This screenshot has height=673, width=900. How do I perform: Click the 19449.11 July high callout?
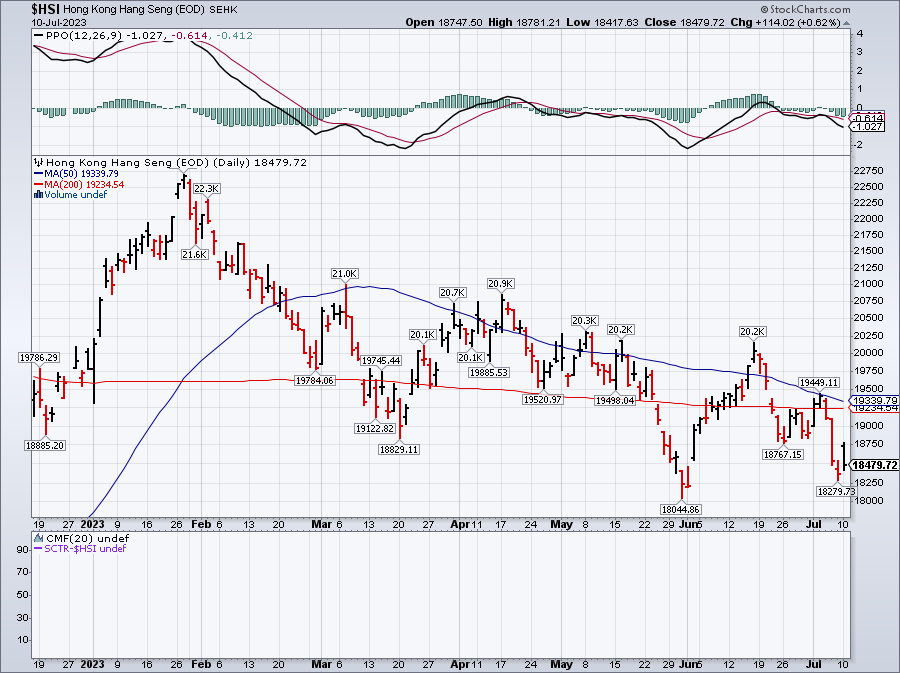820,383
